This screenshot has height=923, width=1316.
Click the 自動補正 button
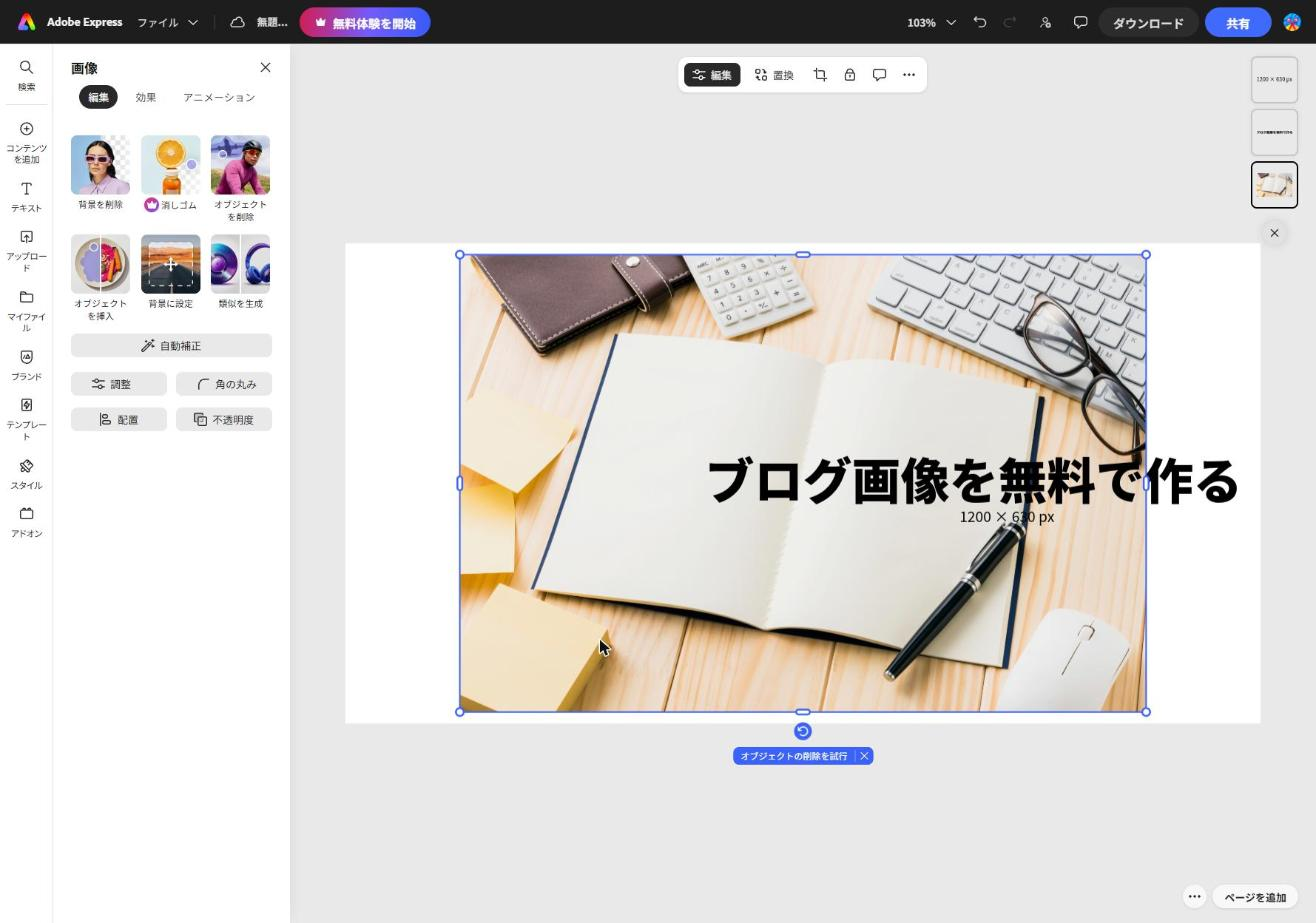point(171,346)
